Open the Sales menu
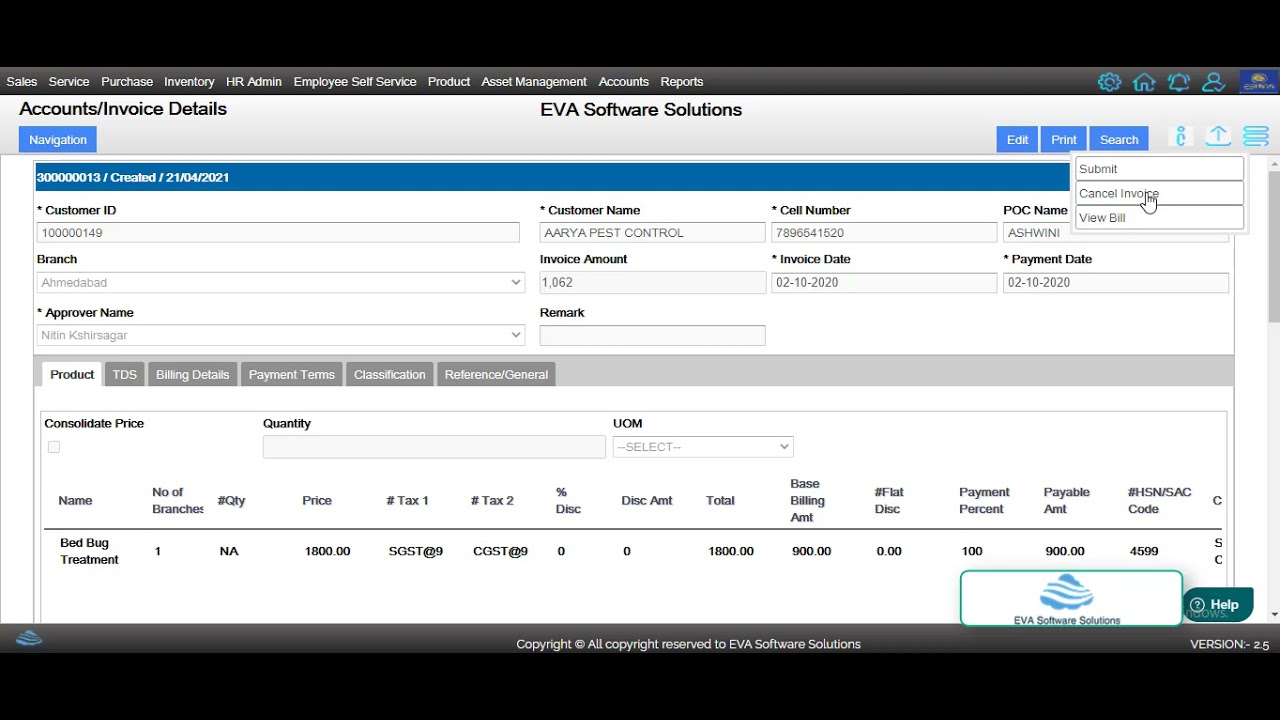Viewport: 1280px width, 720px height. [x=21, y=82]
